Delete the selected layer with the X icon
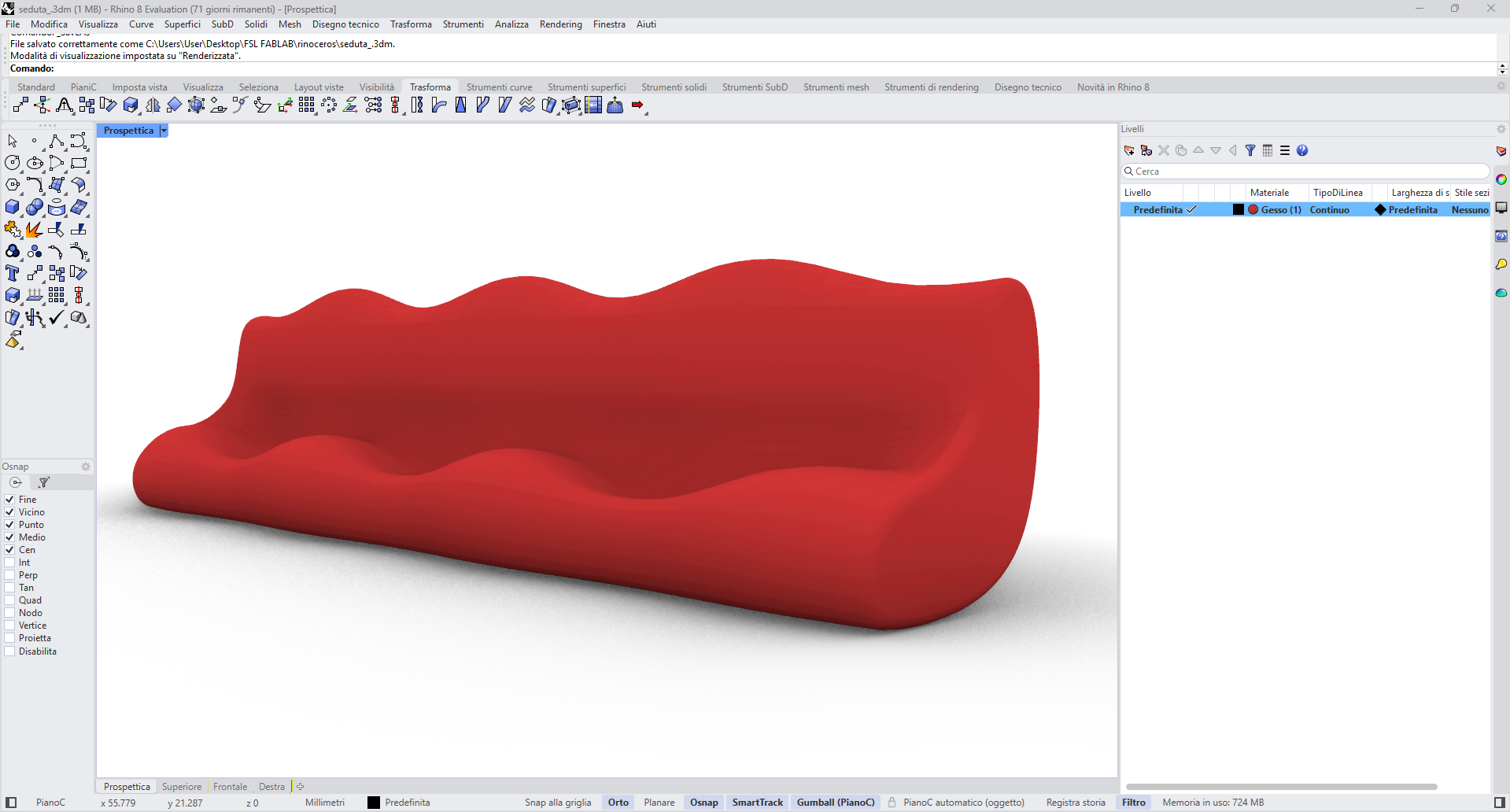 (x=1164, y=150)
